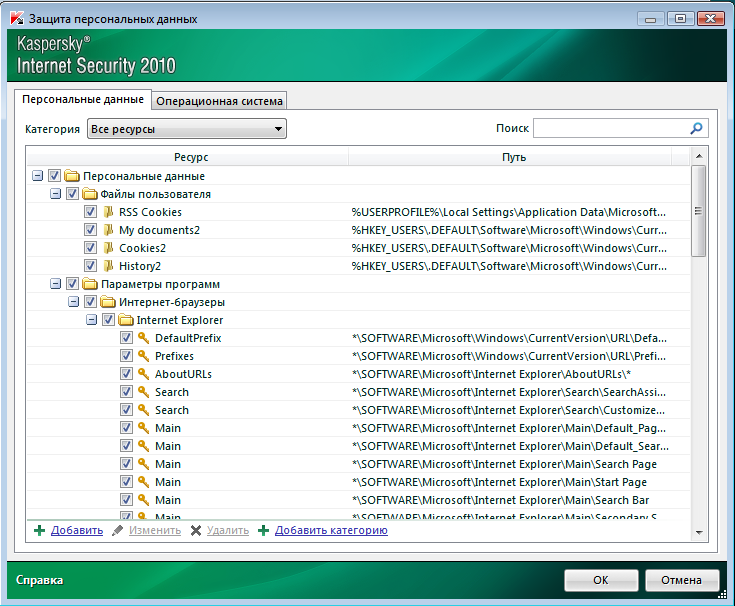The image size is (735, 606).
Task: Open the Справка help link
Action: pyautogui.click(x=39, y=580)
